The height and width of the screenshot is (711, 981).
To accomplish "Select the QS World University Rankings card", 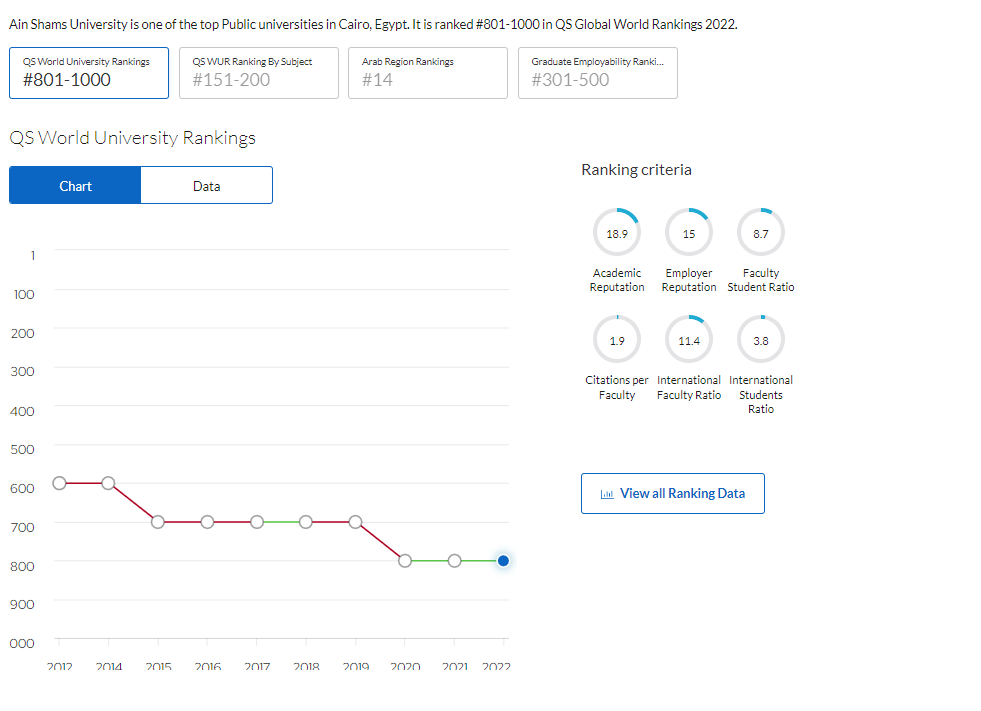I will 89,73.
